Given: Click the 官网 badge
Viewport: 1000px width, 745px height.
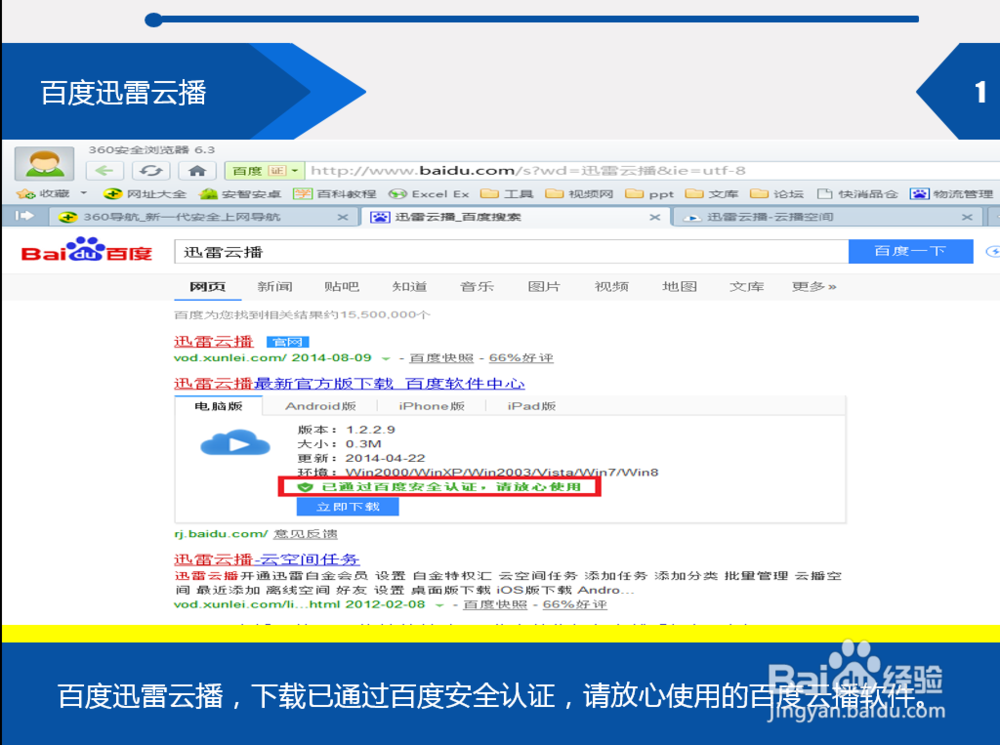Looking at the screenshot, I should (x=288, y=342).
